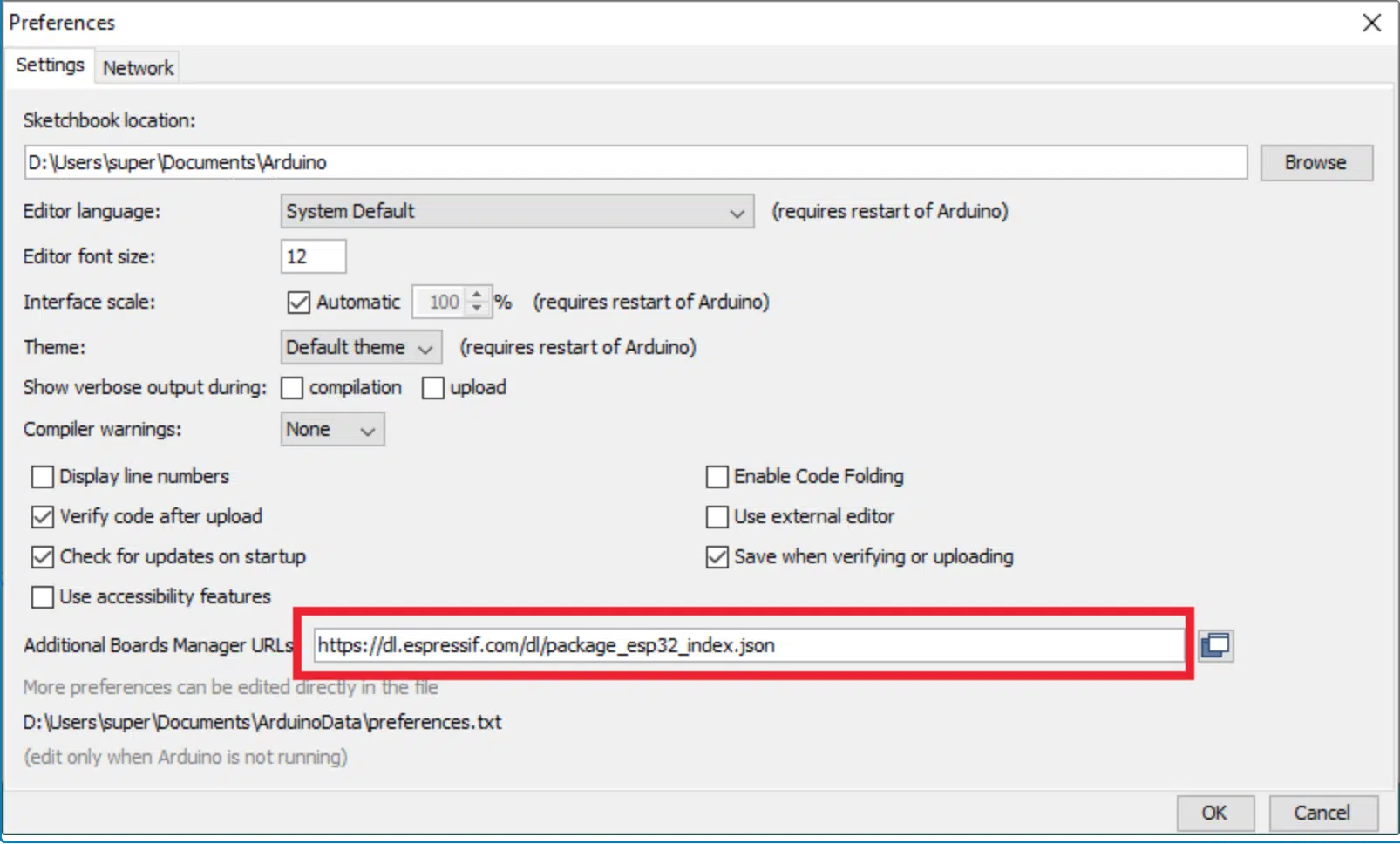Image resolution: width=1400 pixels, height=844 pixels.
Task: Select the Settings tab
Action: pyautogui.click(x=50, y=65)
